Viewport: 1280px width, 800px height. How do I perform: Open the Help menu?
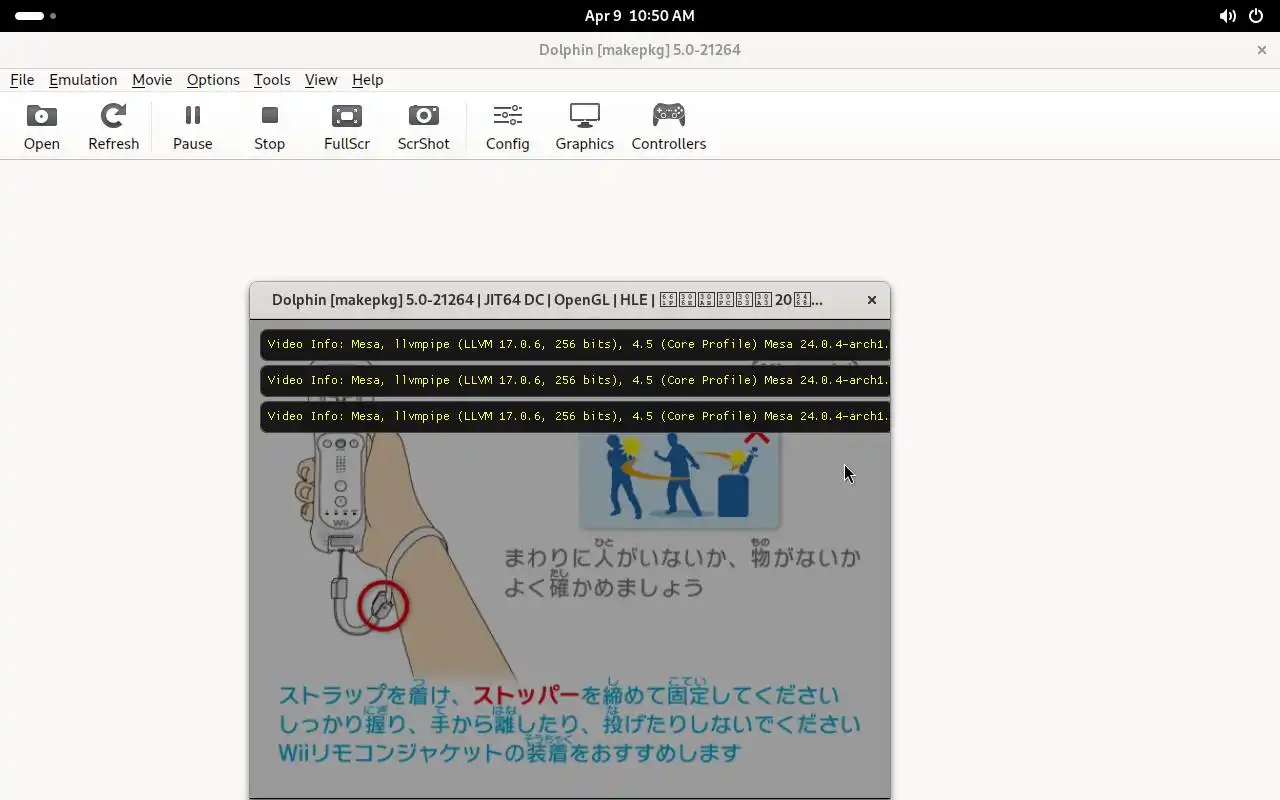(x=367, y=80)
